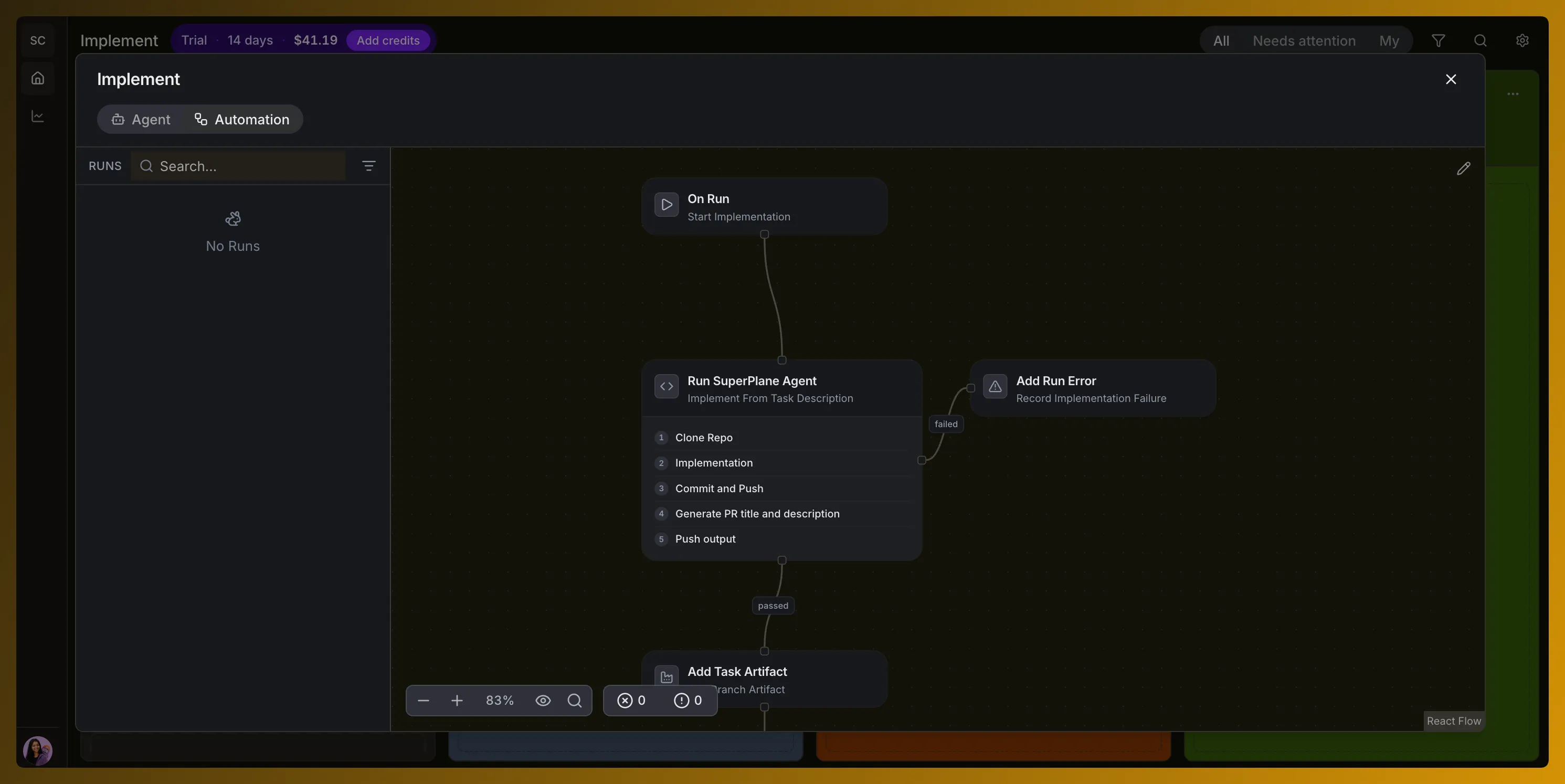Screen dimensions: 1565x784
Task: Click the search magnifier in top header
Action: 1481,41
